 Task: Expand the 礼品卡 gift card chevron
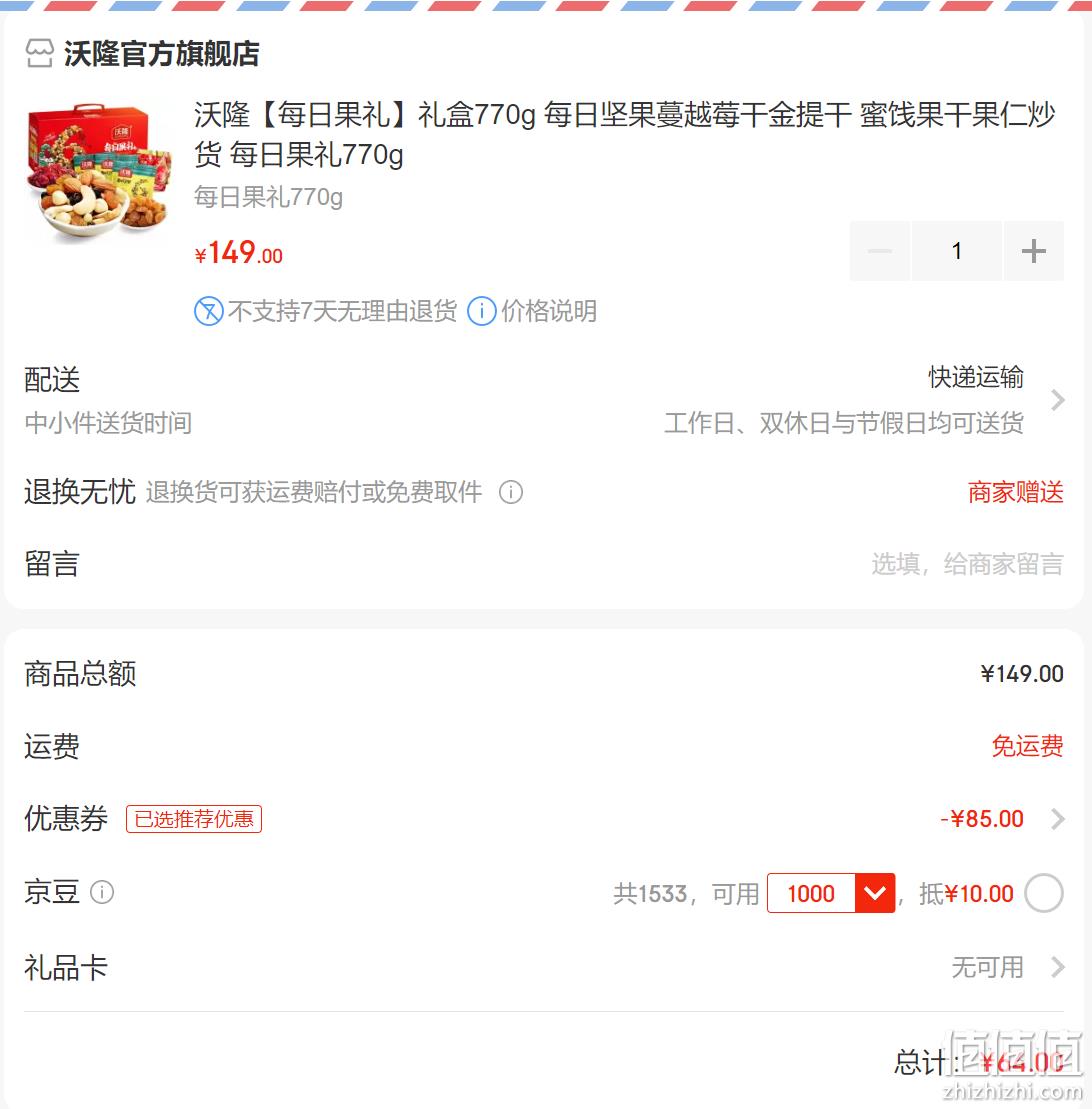[x=1057, y=967]
